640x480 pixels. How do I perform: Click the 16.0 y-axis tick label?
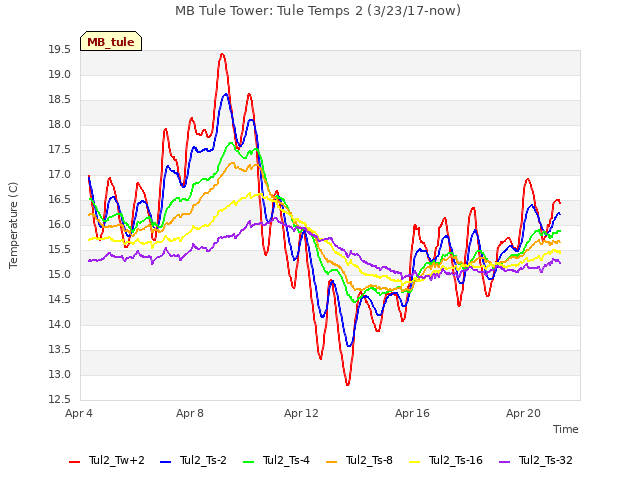(60, 224)
